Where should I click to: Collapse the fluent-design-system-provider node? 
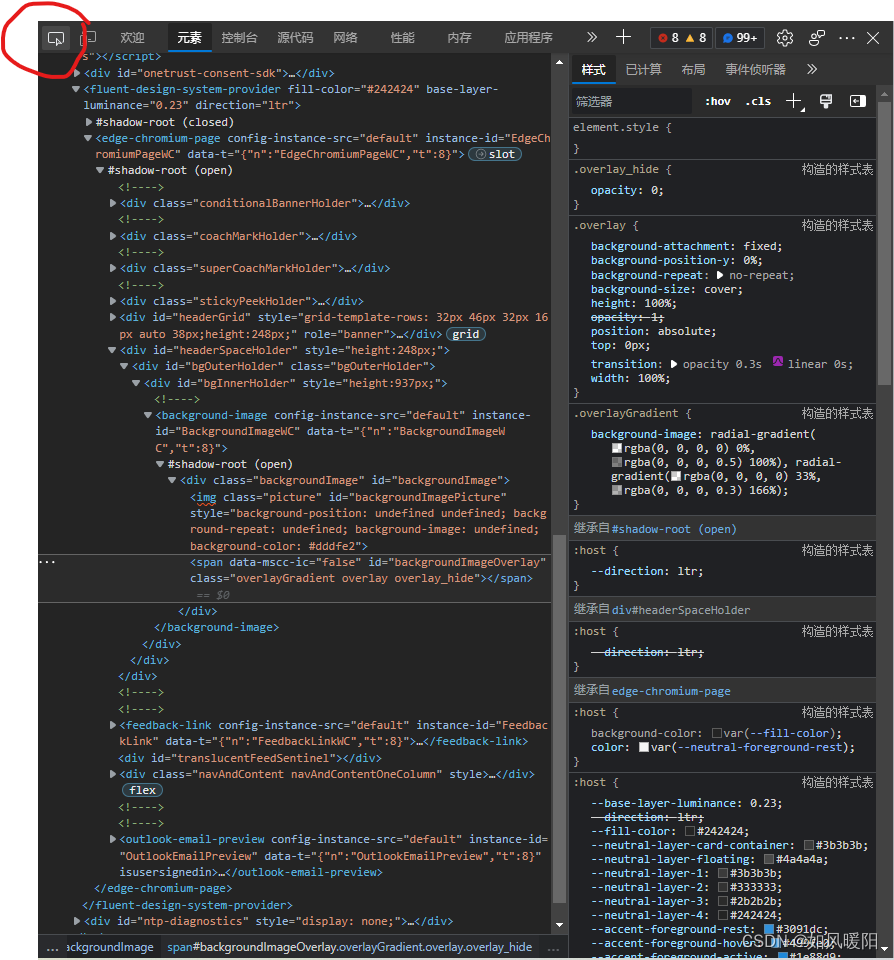pos(76,89)
